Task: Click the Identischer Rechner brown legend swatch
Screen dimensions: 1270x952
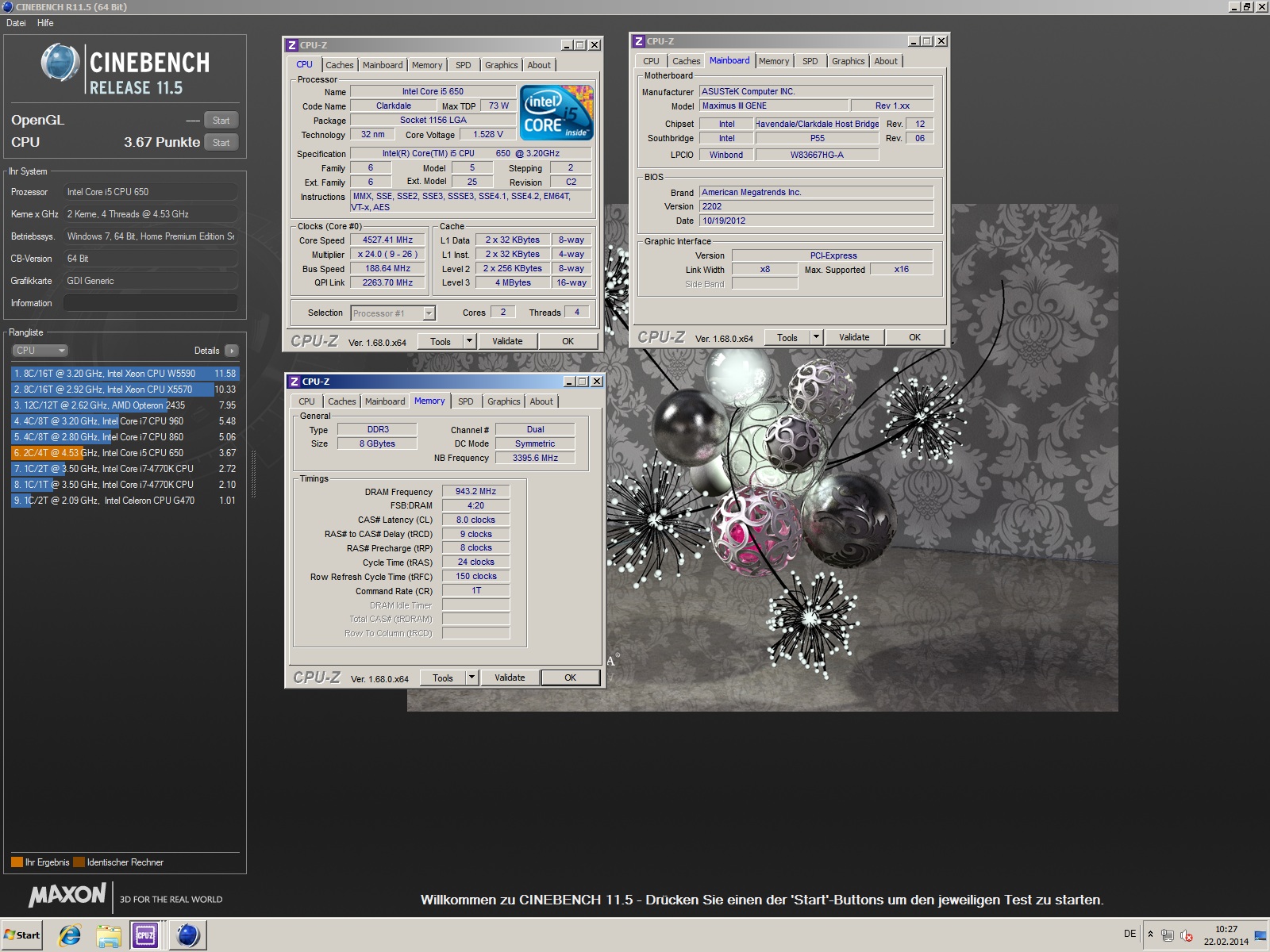Action: pyautogui.click(x=79, y=862)
